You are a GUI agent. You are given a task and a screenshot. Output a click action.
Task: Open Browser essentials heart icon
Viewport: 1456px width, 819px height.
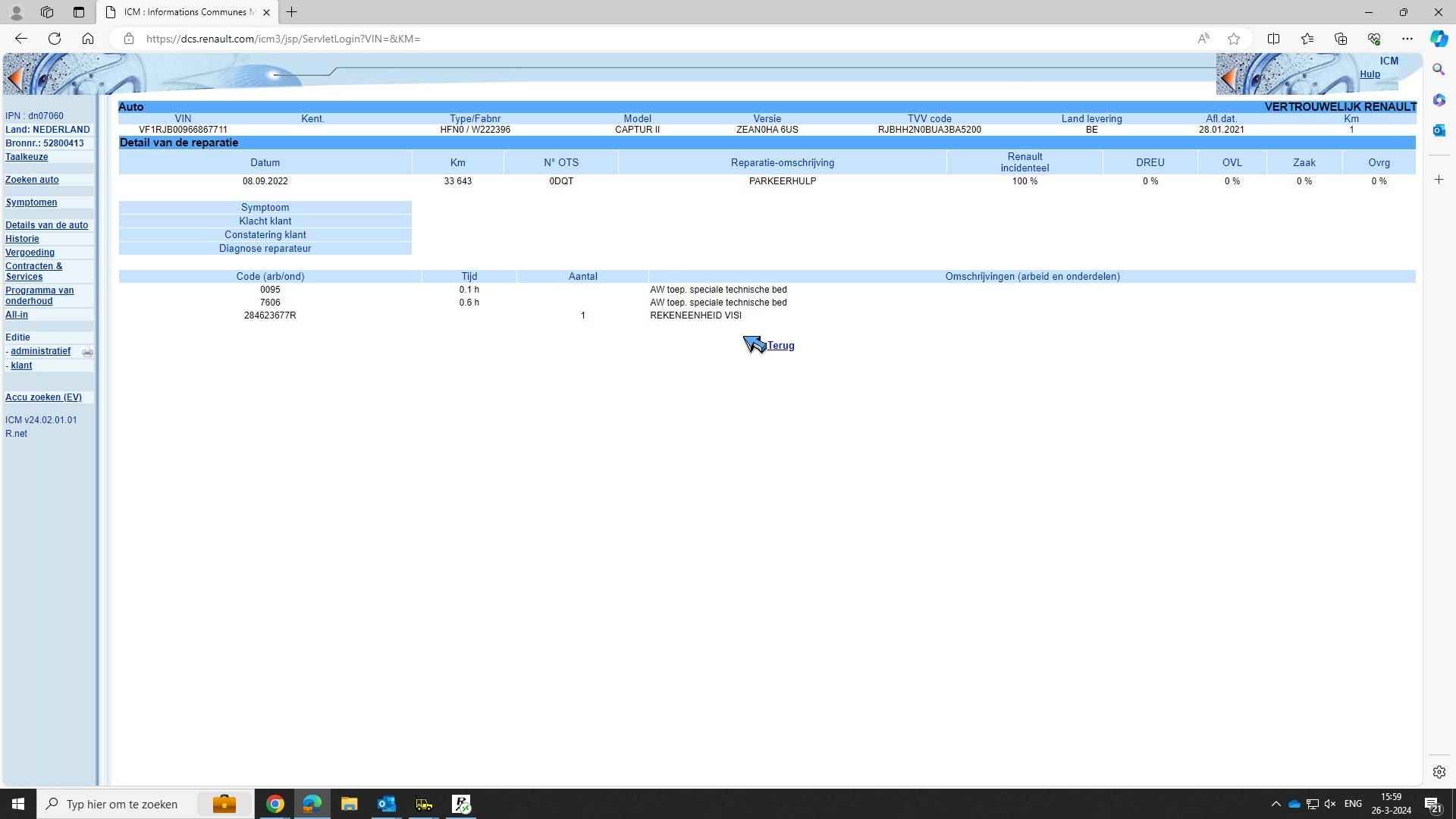coord(1374,39)
